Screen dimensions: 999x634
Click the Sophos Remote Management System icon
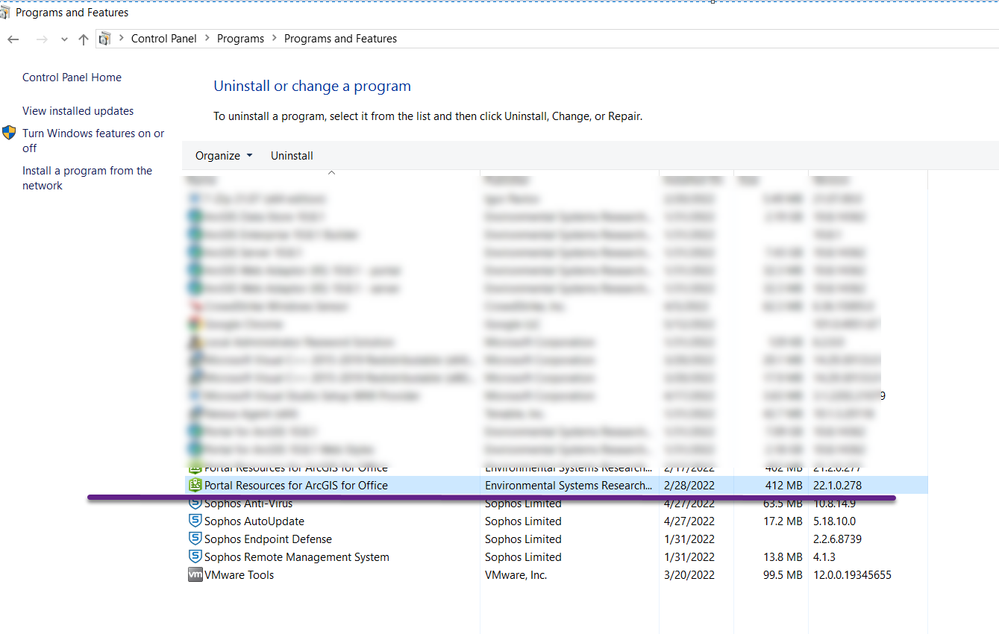(195, 556)
